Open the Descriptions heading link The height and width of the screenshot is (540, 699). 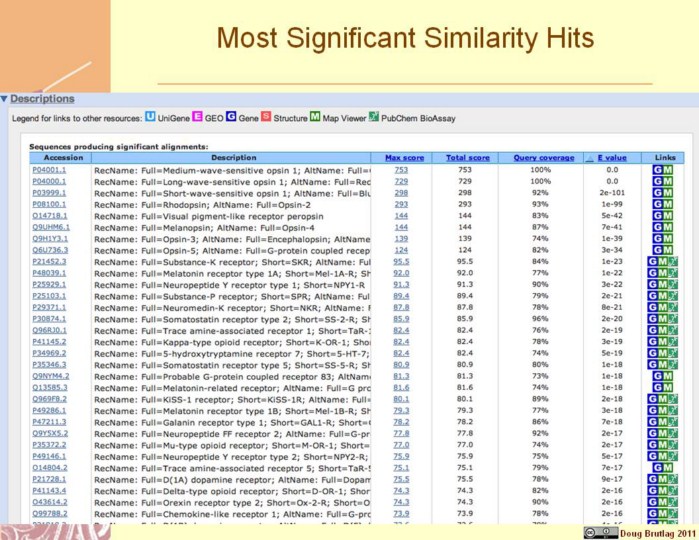[x=42, y=99]
